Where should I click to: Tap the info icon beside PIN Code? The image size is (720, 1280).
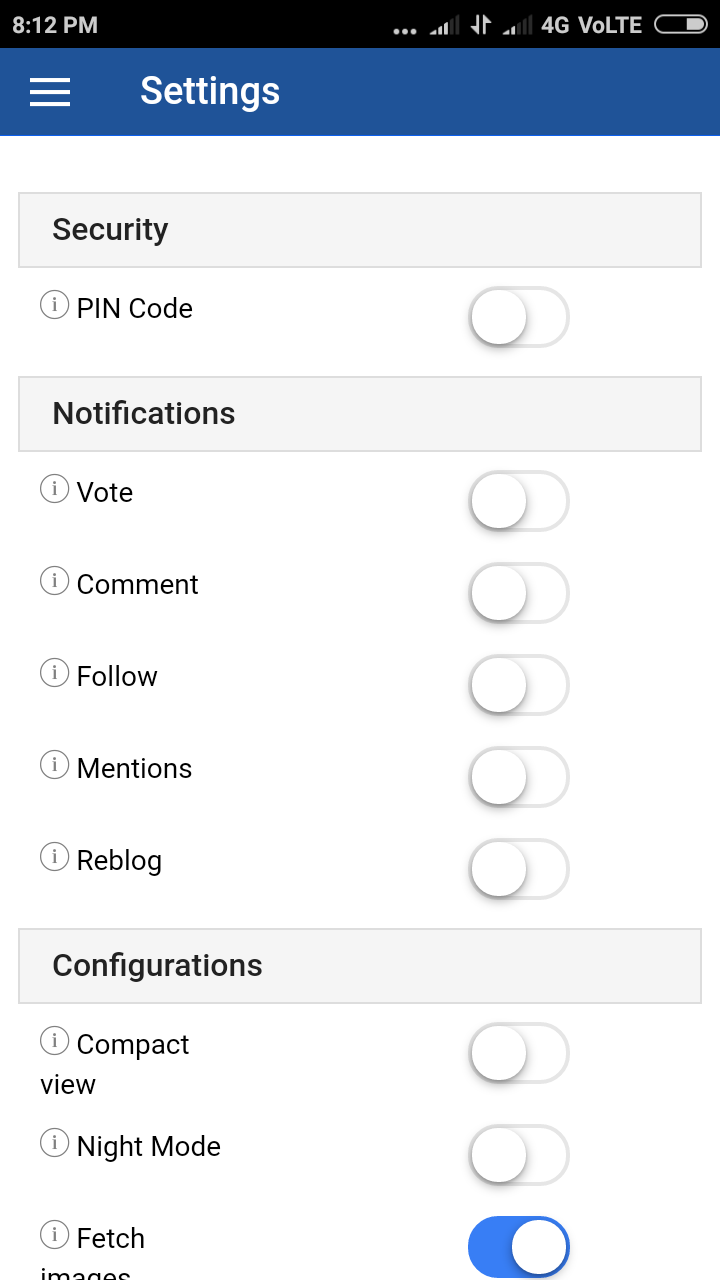click(x=54, y=305)
